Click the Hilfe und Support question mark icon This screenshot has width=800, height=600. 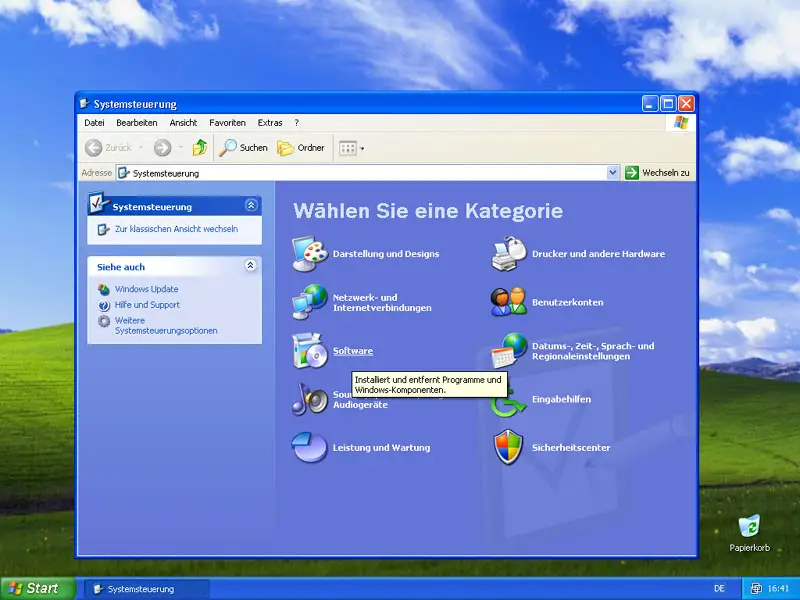click(x=104, y=305)
